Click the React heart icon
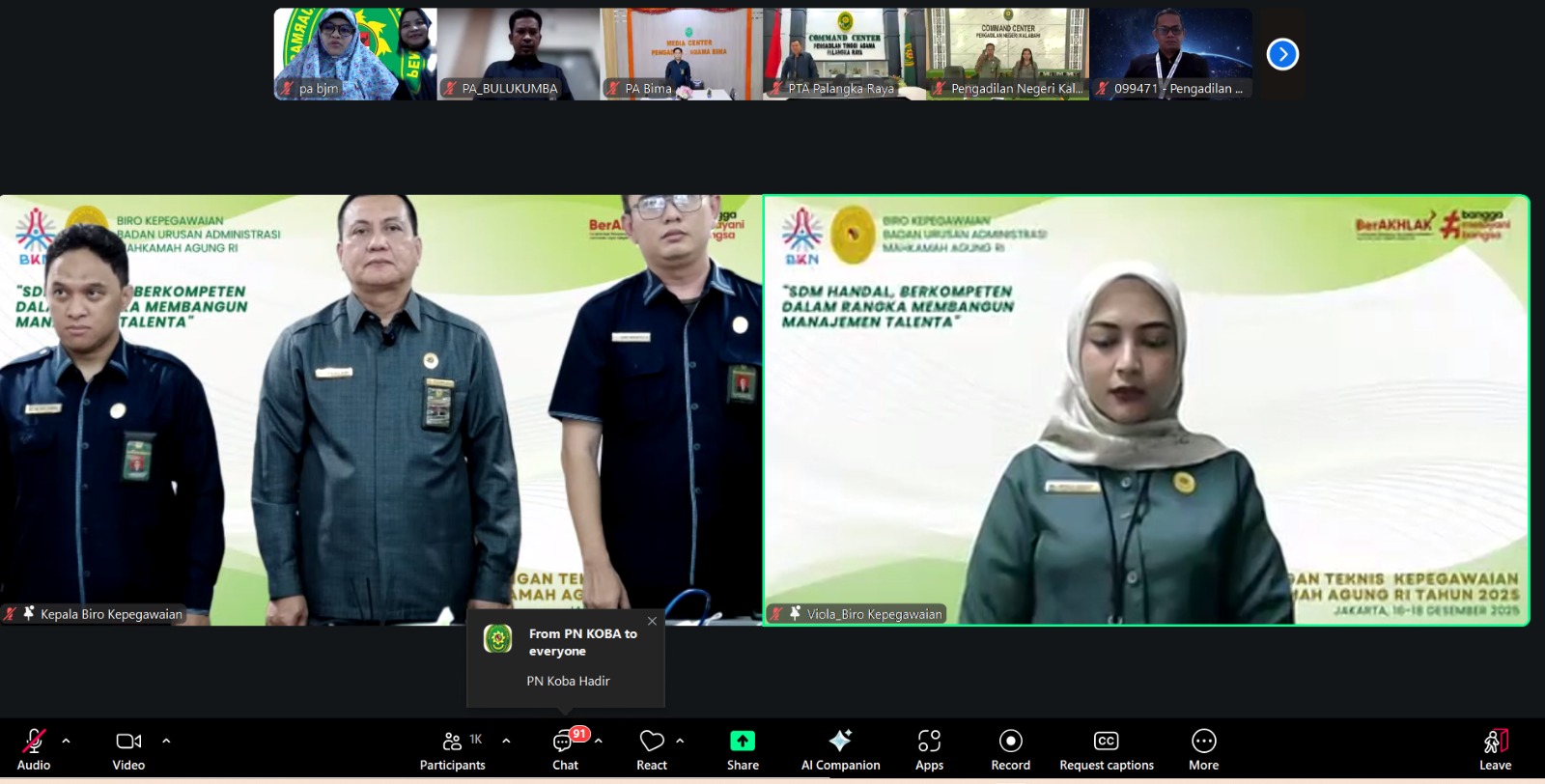The height and width of the screenshot is (784, 1545). [652, 742]
